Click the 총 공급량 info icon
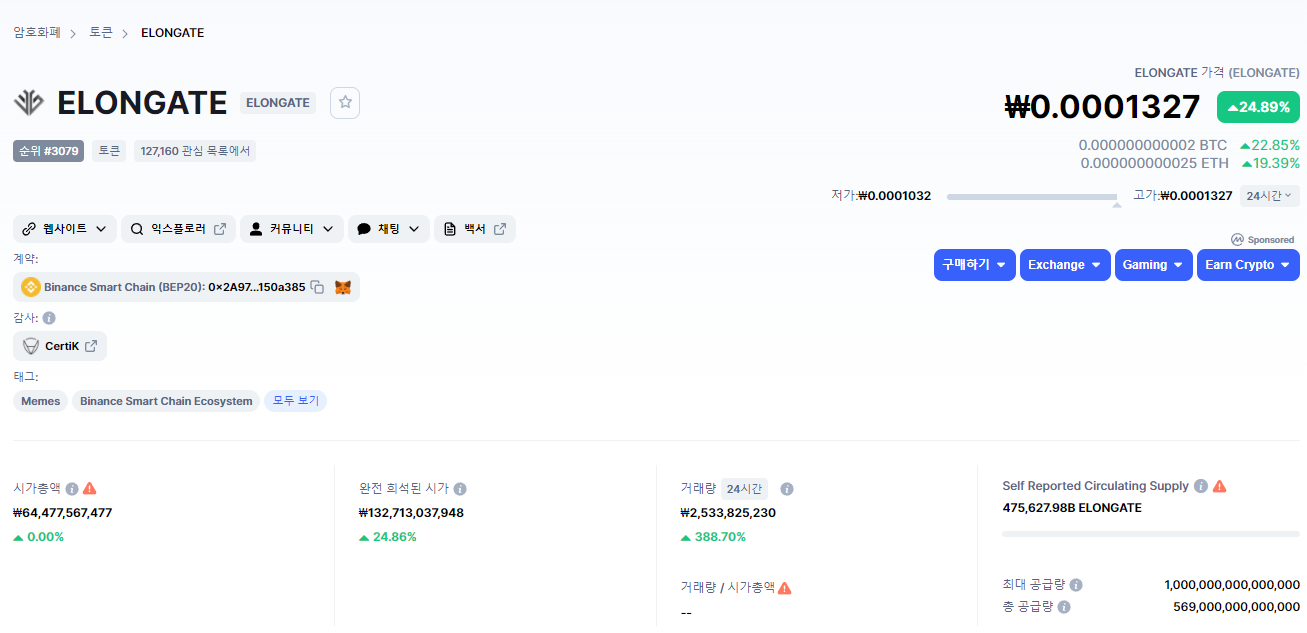Image resolution: width=1307 pixels, height=633 pixels. tap(1064, 607)
